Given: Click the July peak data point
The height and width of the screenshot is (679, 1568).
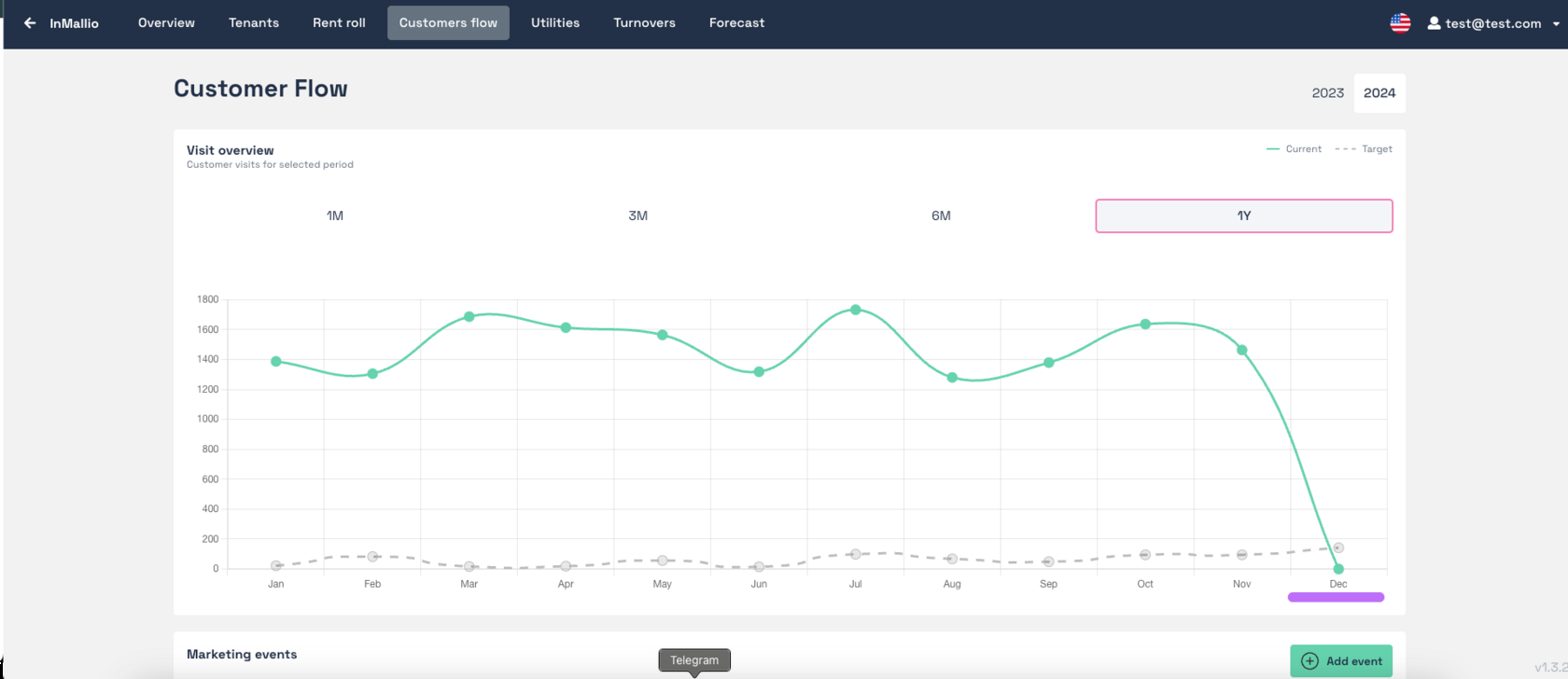Looking at the screenshot, I should (x=856, y=310).
